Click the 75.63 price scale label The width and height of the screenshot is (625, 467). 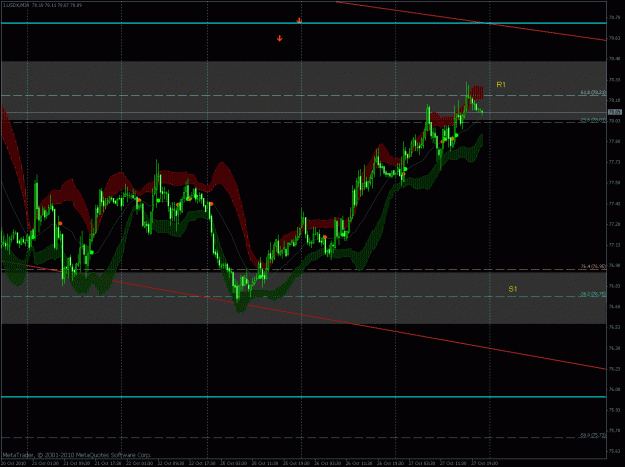coord(614,451)
